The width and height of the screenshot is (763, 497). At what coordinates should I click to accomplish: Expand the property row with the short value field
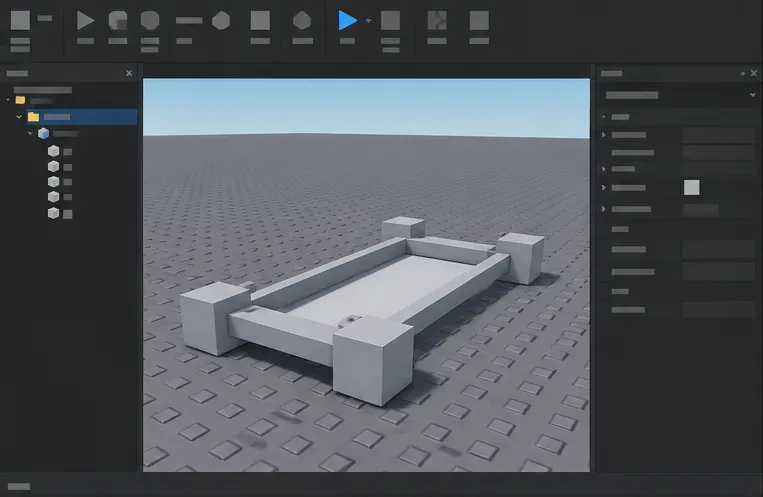[603, 209]
